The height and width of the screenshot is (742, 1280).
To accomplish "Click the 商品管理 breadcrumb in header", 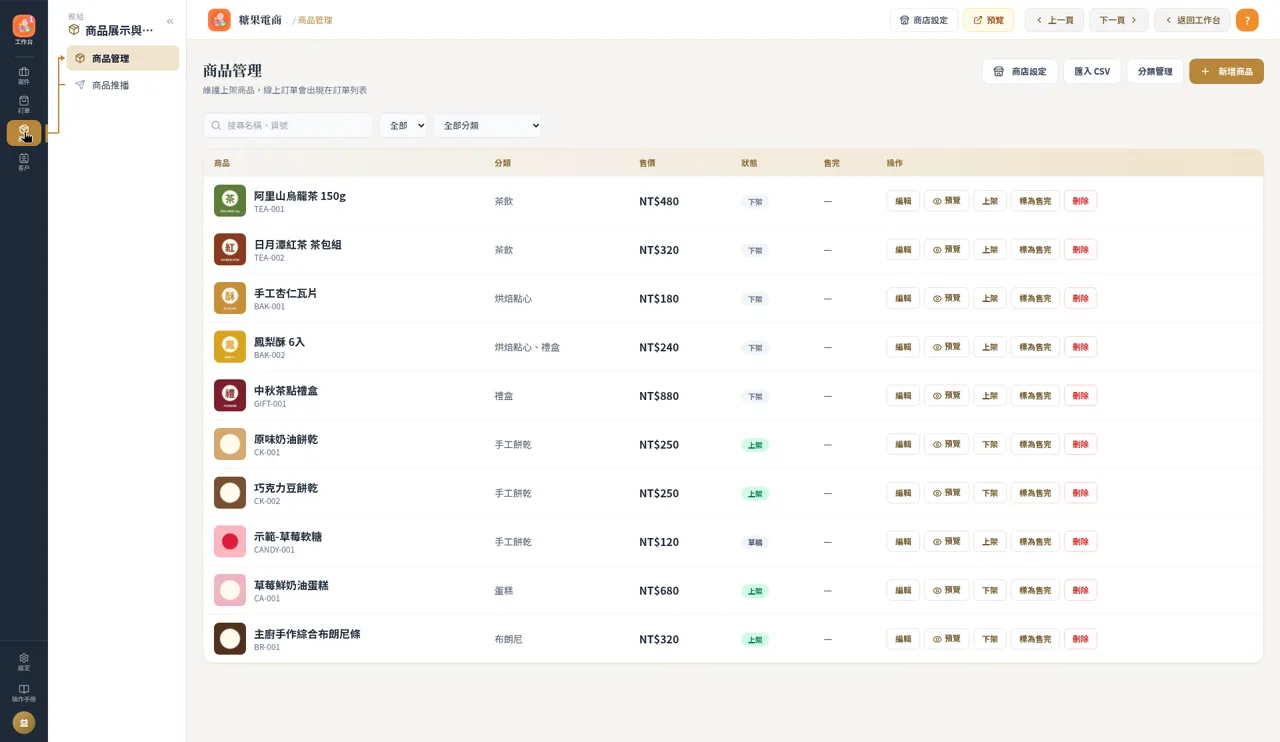I will 315,20.
